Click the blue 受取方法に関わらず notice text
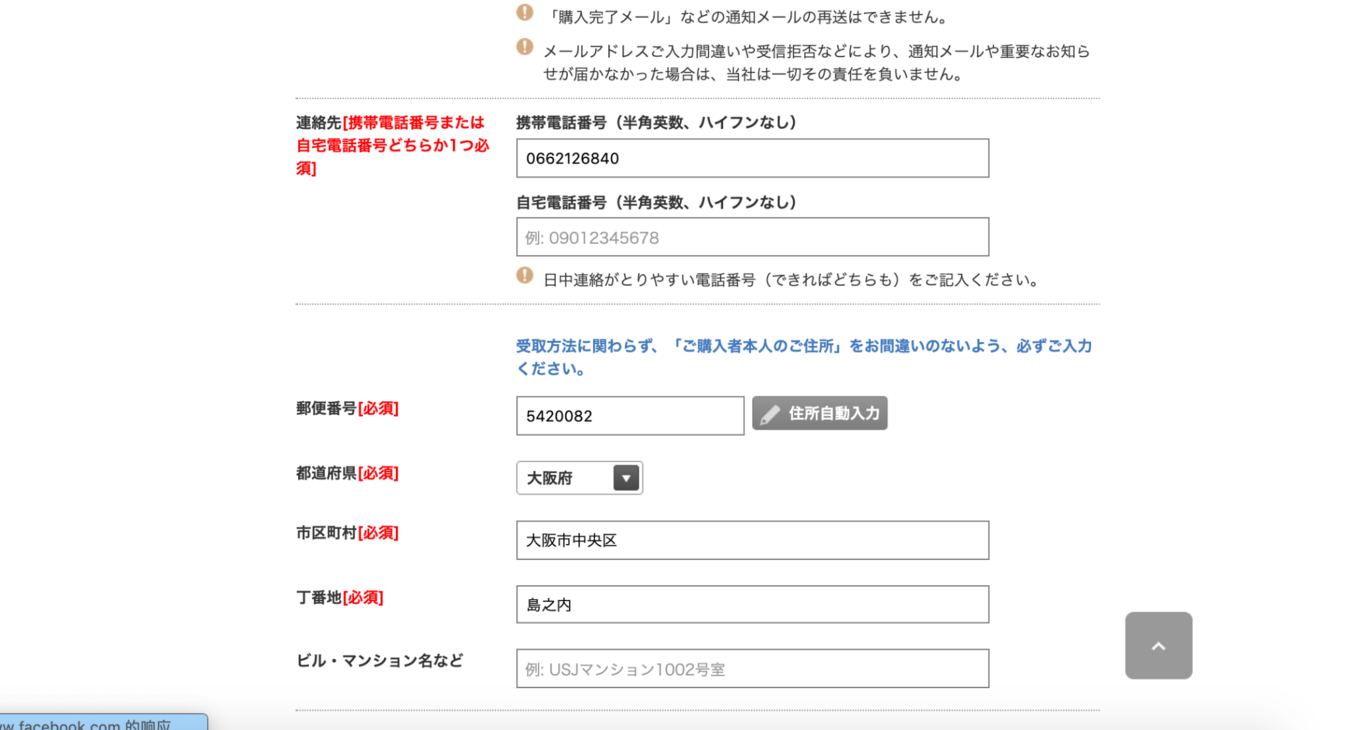 click(804, 357)
